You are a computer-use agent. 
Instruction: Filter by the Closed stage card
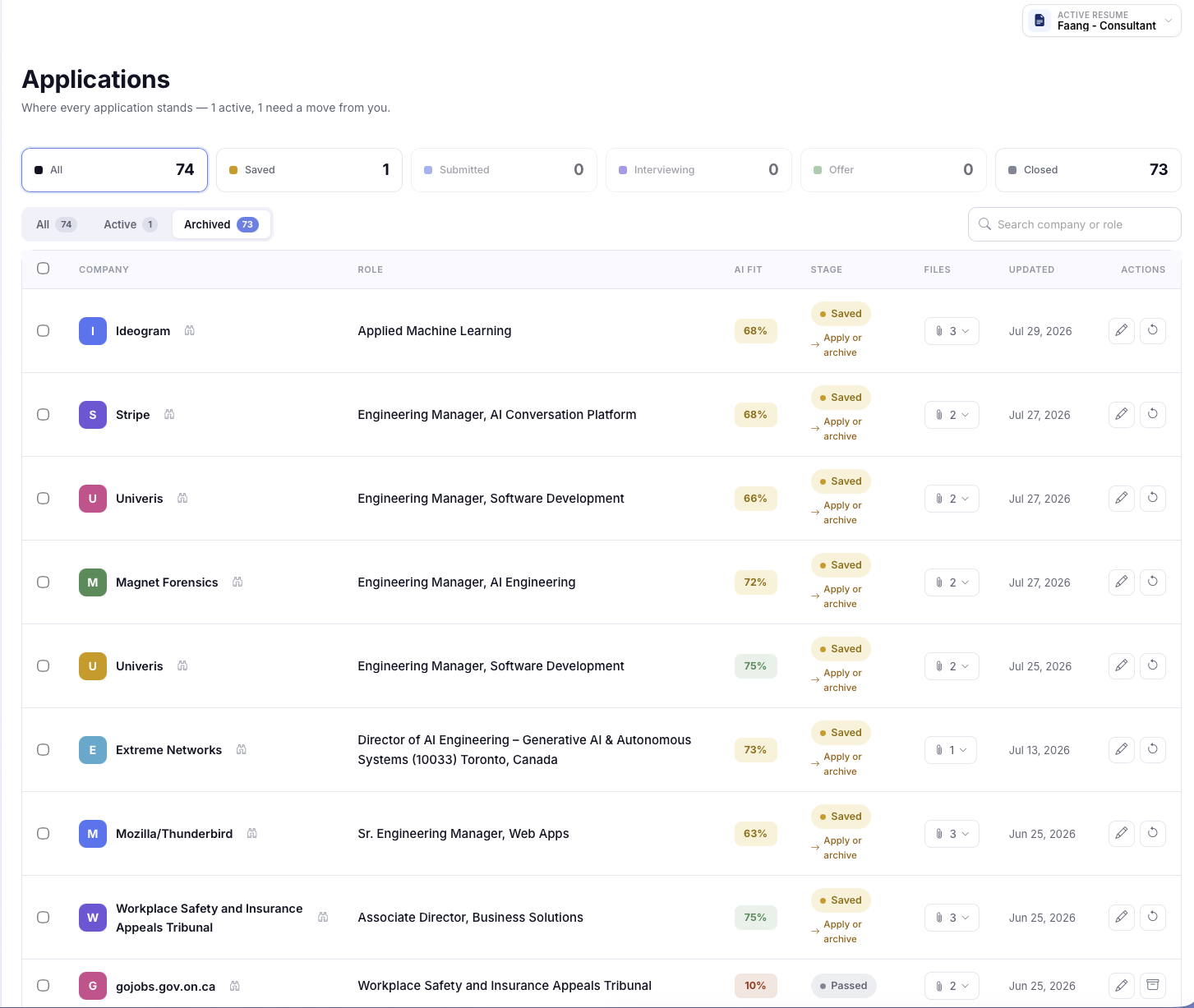coord(1088,170)
